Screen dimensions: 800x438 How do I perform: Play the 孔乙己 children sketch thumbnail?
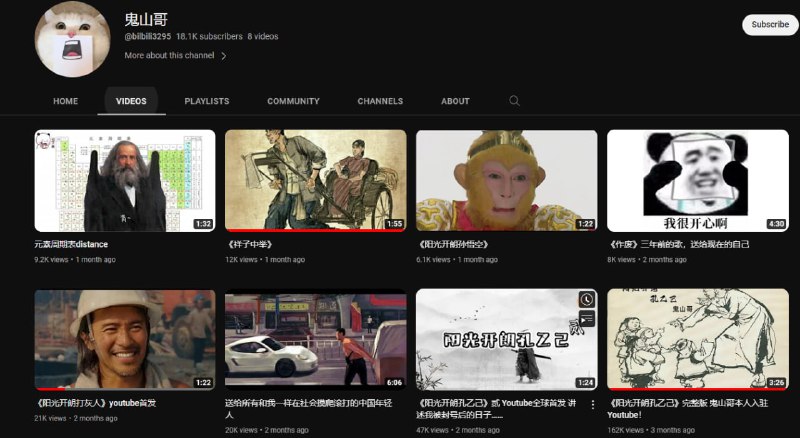pyautogui.click(x=698, y=339)
